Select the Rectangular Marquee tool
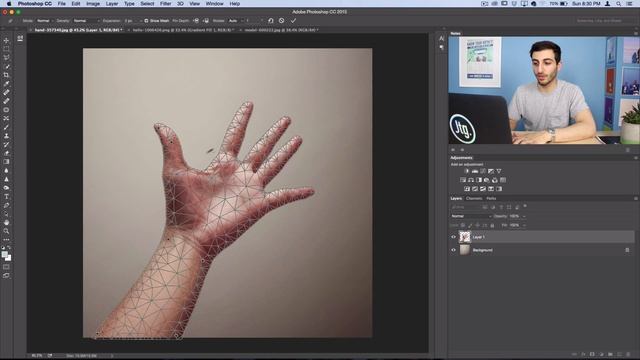This screenshot has width=640, height=360. click(6, 49)
